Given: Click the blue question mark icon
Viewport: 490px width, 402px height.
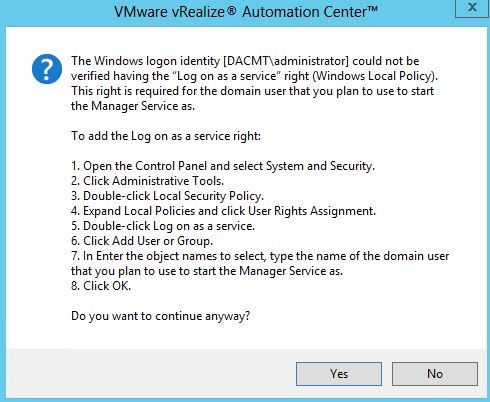Looking at the screenshot, I should [x=47, y=69].
